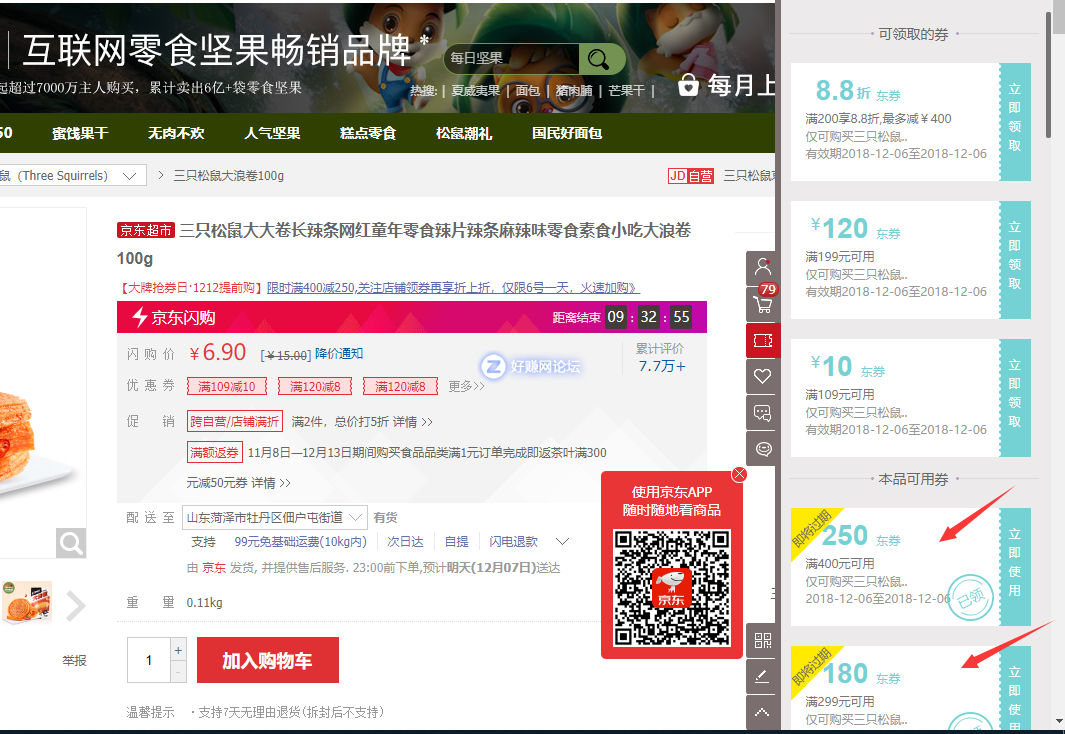Click the customer service face icon in the sidebar
Image resolution: width=1065 pixels, height=734 pixels.
click(x=762, y=449)
